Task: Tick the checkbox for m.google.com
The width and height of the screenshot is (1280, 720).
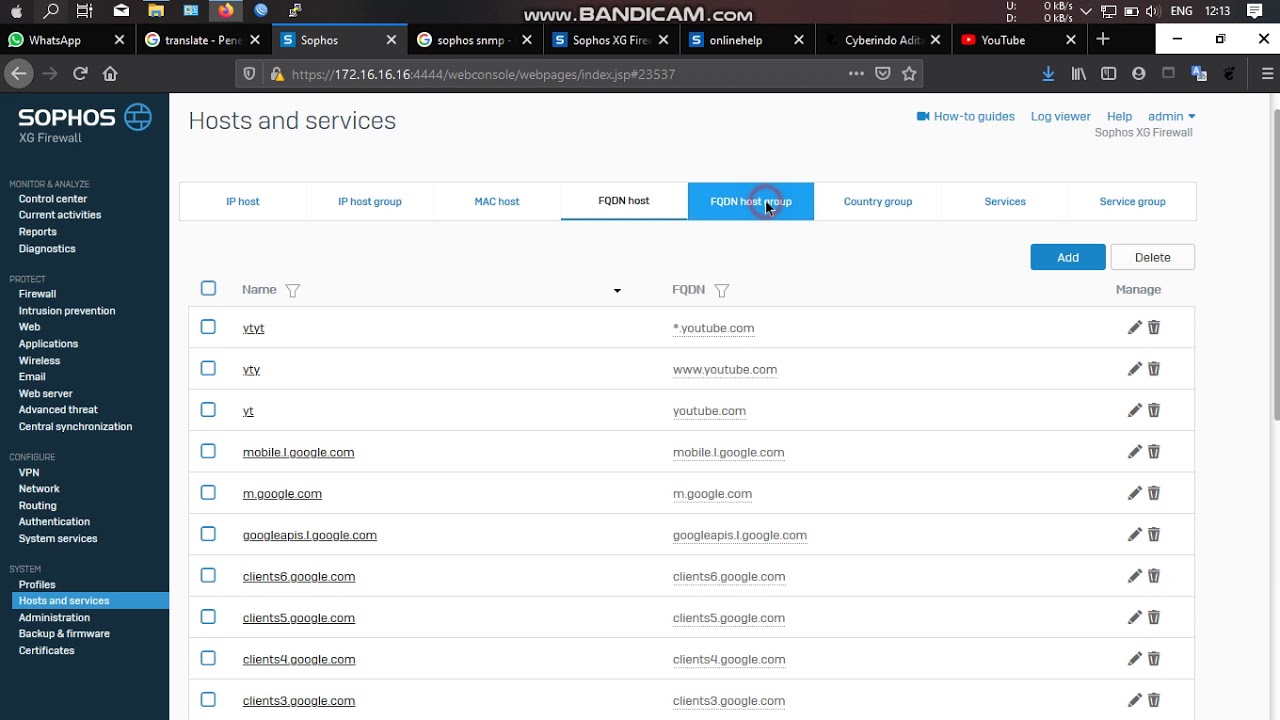Action: 208,492
